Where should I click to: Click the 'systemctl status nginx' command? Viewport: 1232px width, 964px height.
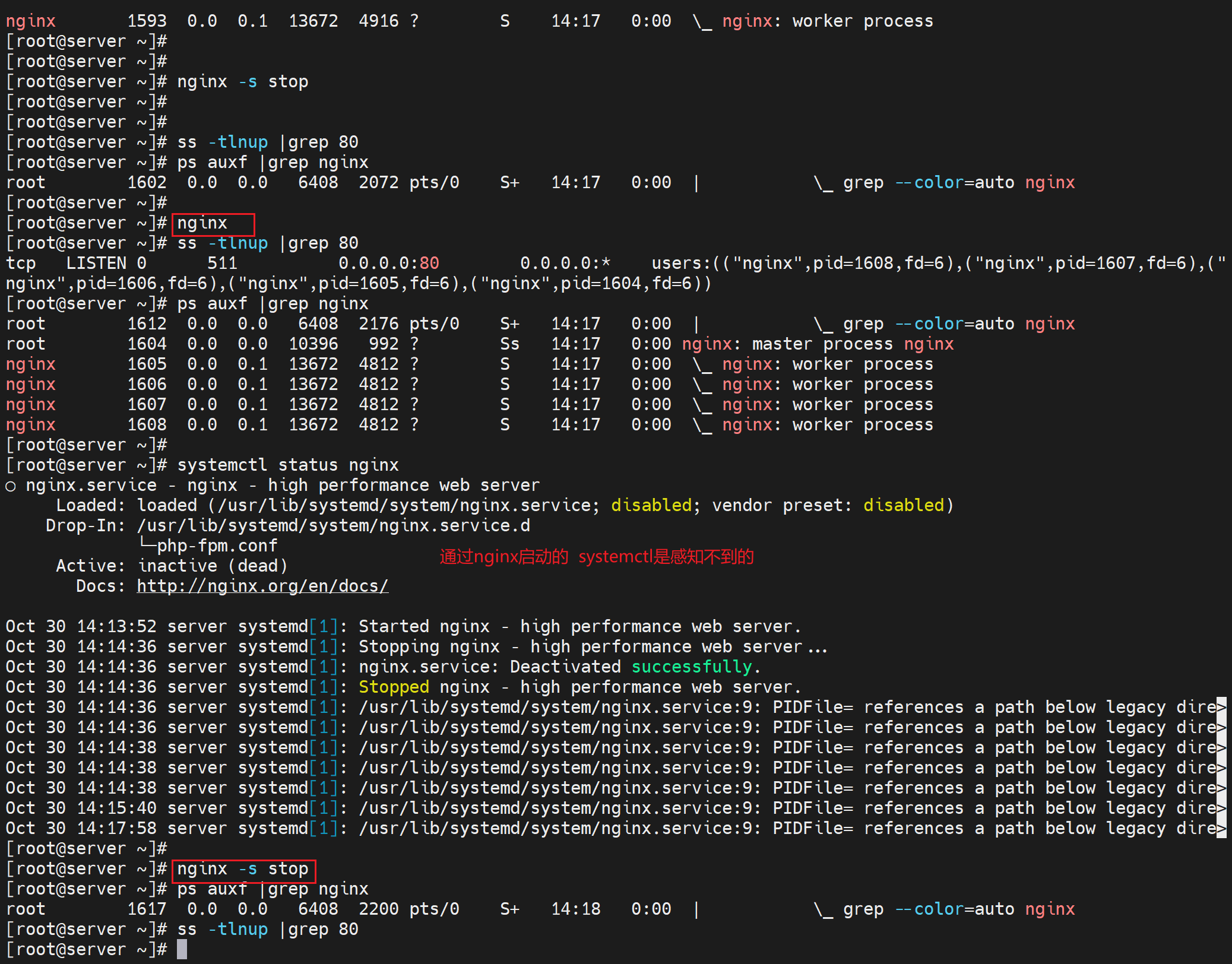coord(287,465)
